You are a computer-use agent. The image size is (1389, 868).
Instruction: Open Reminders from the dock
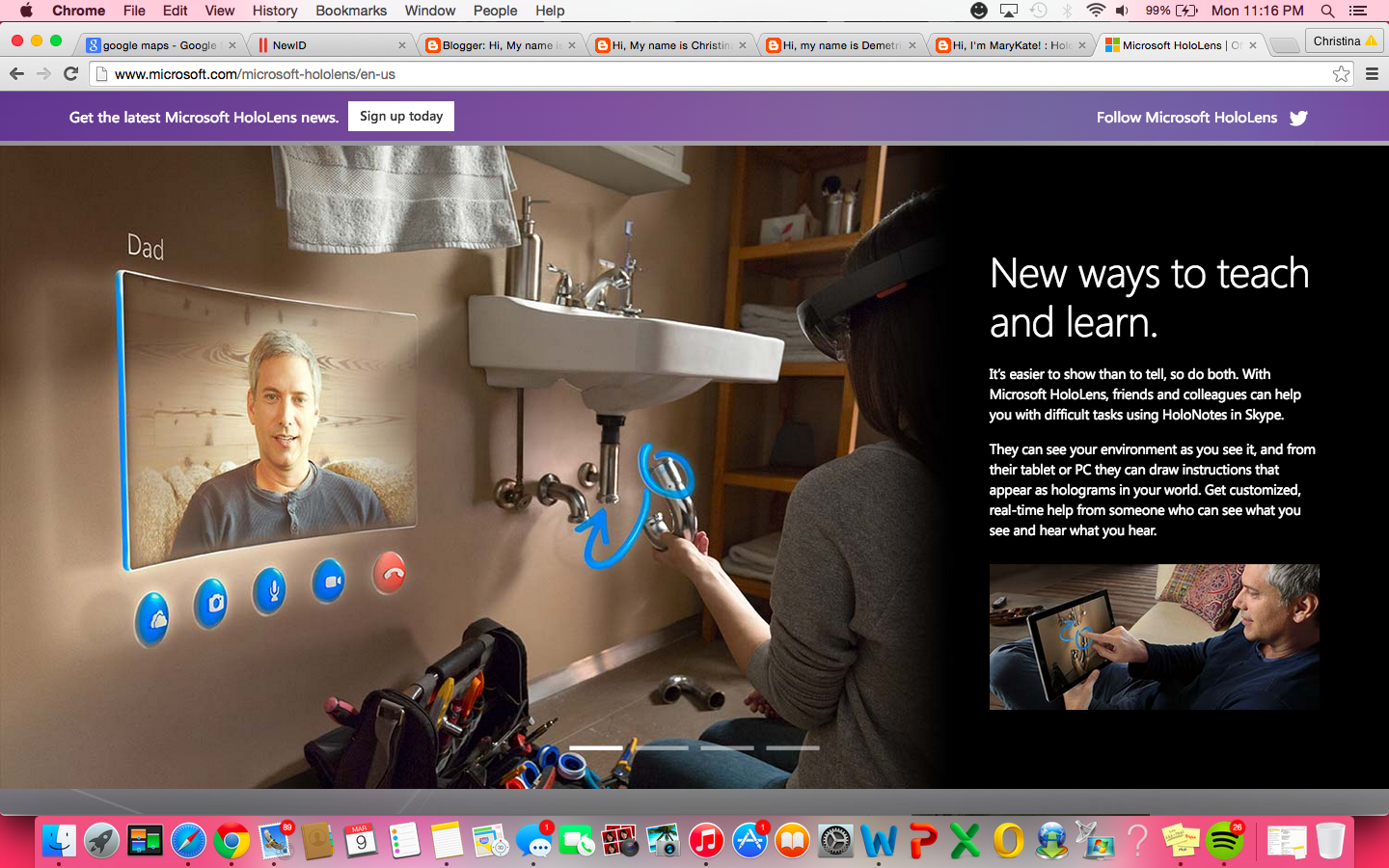click(404, 841)
